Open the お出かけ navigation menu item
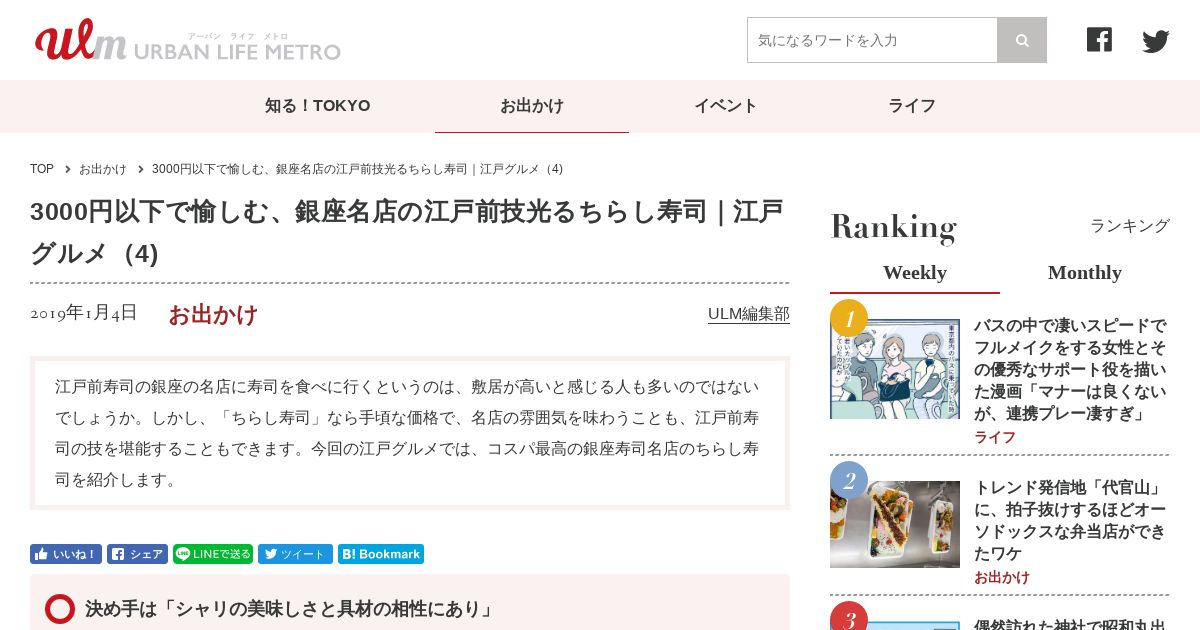The width and height of the screenshot is (1200, 630). tap(532, 106)
